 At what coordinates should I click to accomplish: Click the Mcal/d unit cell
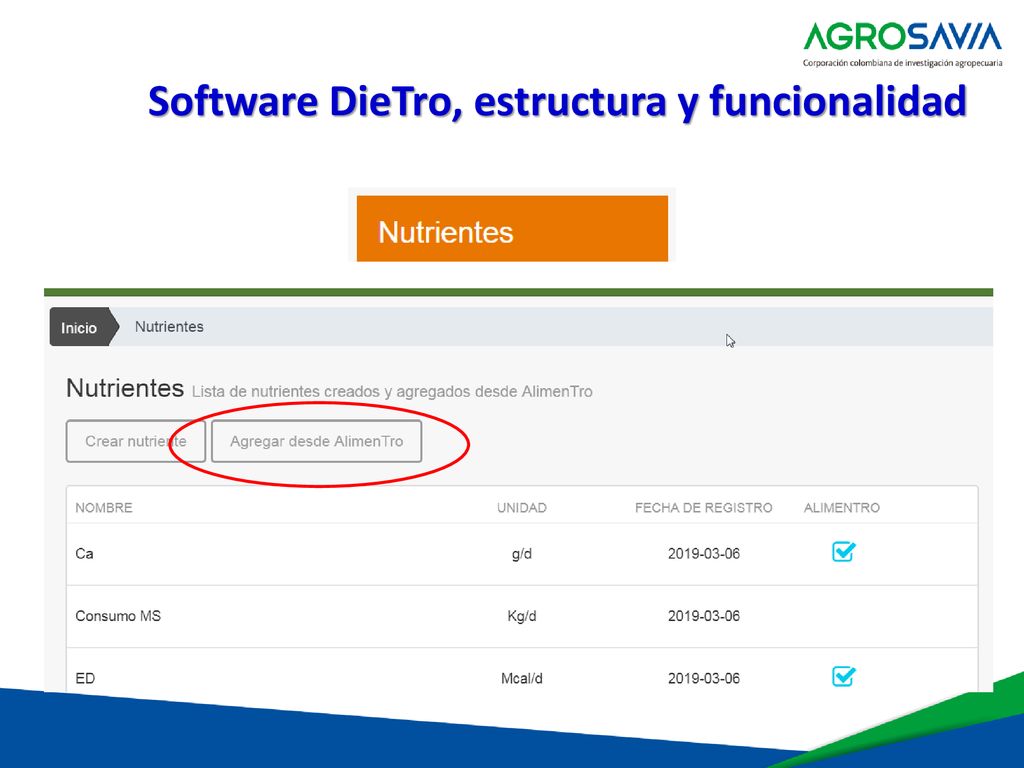point(522,679)
